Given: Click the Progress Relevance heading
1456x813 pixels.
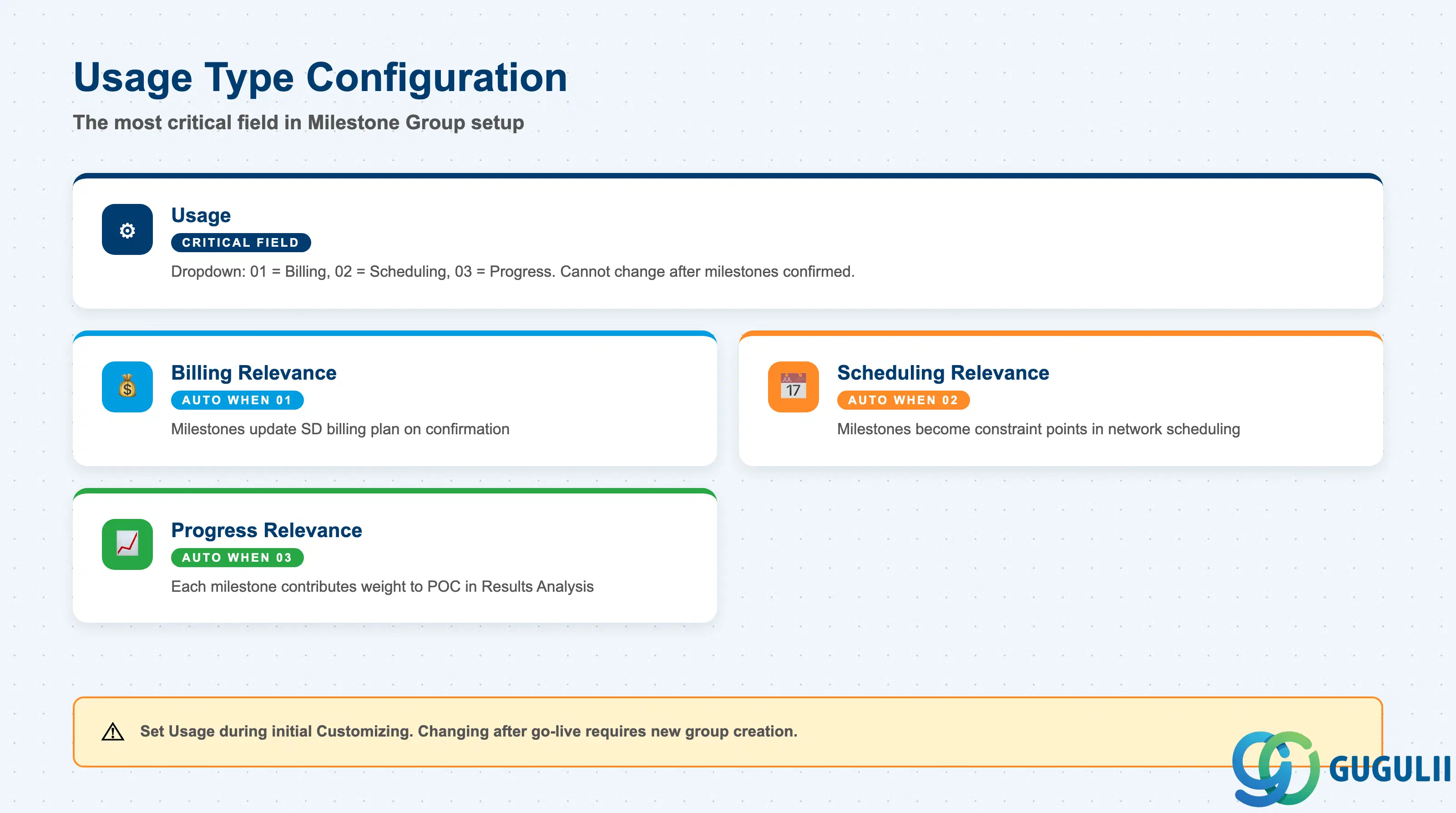Looking at the screenshot, I should click(x=267, y=530).
